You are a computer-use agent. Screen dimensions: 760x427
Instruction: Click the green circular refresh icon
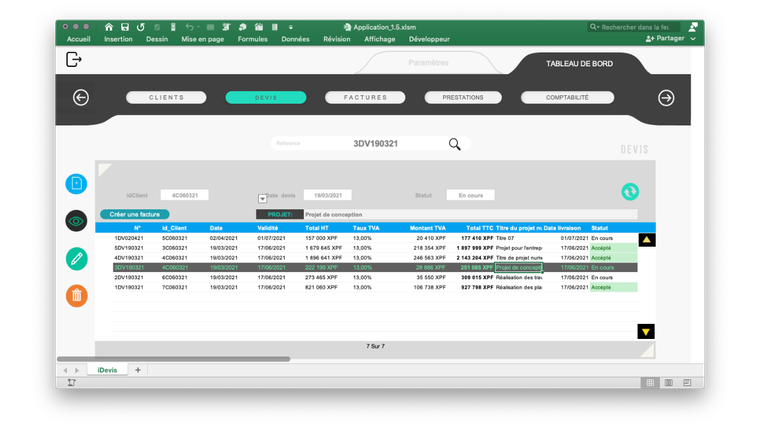tap(630, 192)
